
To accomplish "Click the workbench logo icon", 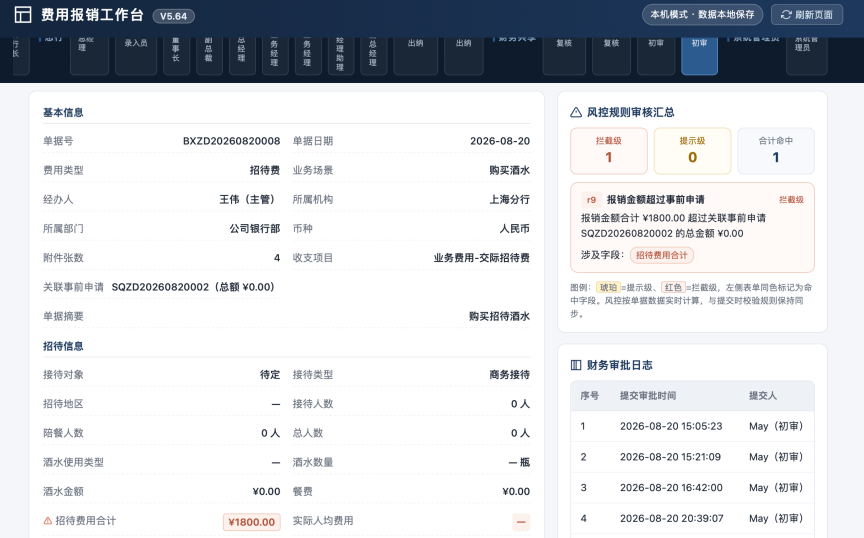I will tap(23, 15).
